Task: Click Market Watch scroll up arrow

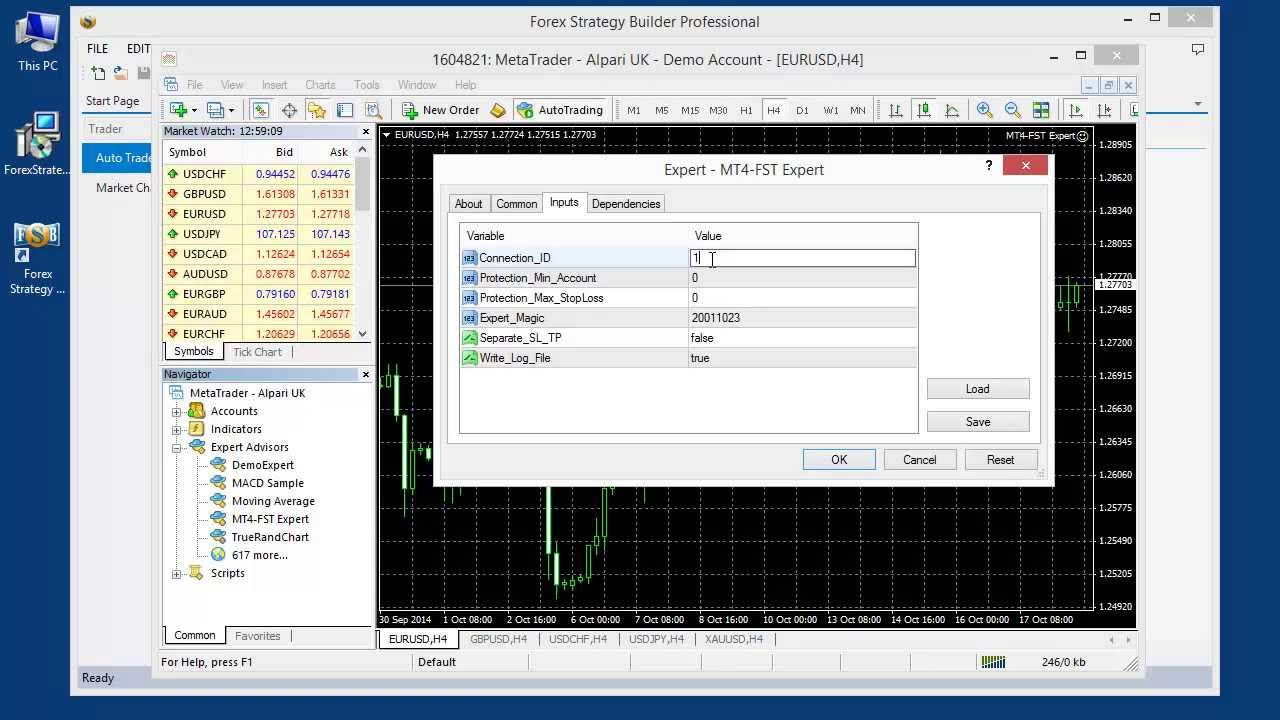Action: coord(362,150)
